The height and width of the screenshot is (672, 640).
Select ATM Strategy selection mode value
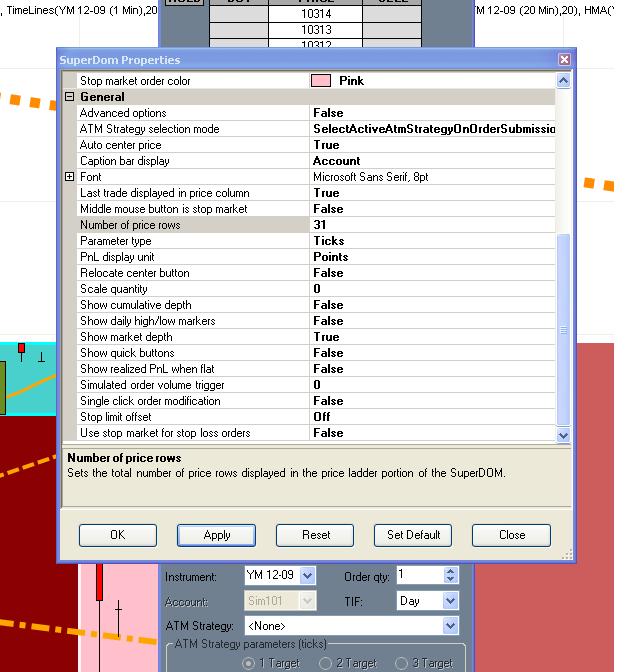point(432,129)
